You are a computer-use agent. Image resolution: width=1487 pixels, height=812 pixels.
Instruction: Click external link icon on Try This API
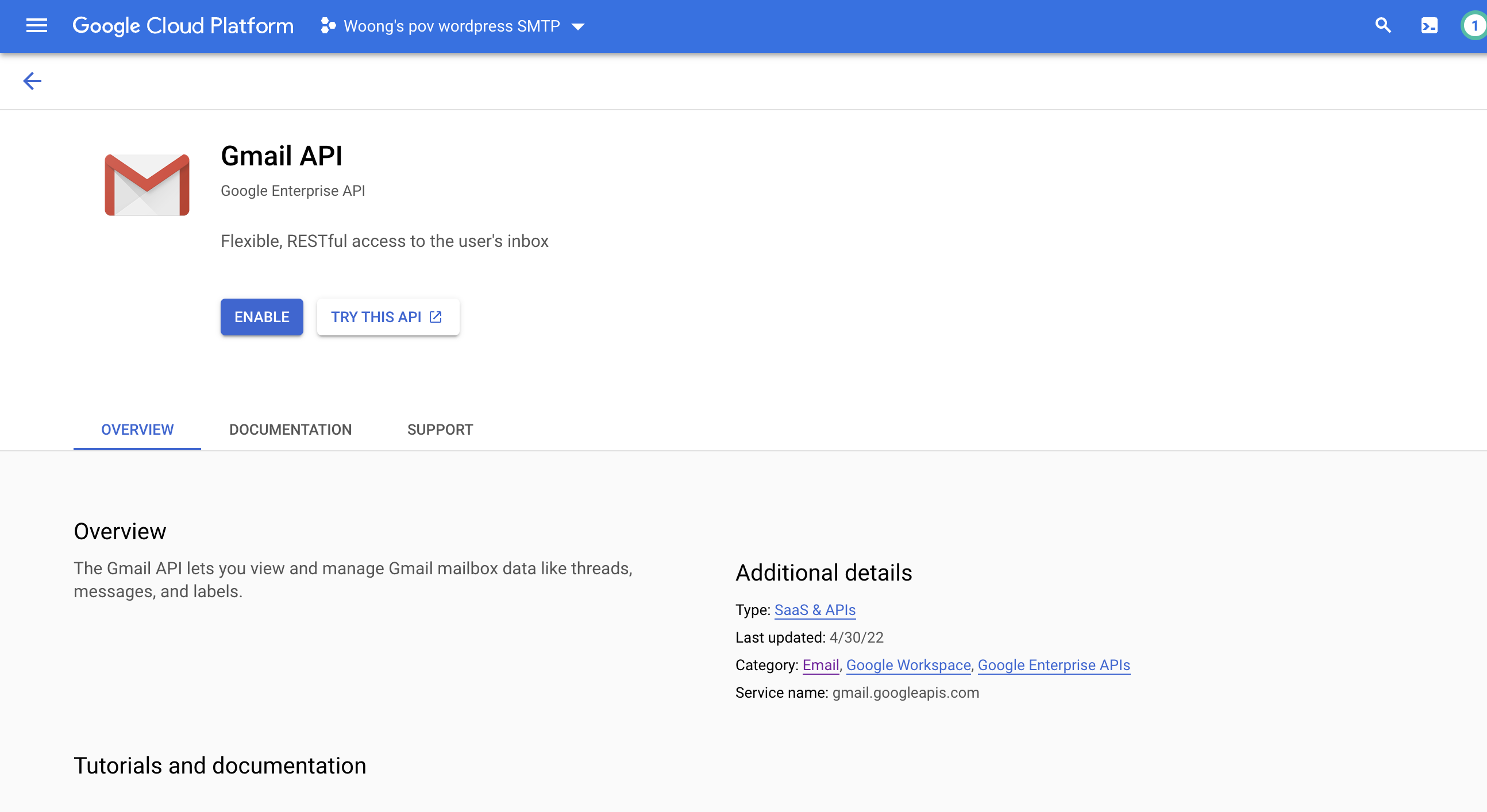click(x=436, y=317)
